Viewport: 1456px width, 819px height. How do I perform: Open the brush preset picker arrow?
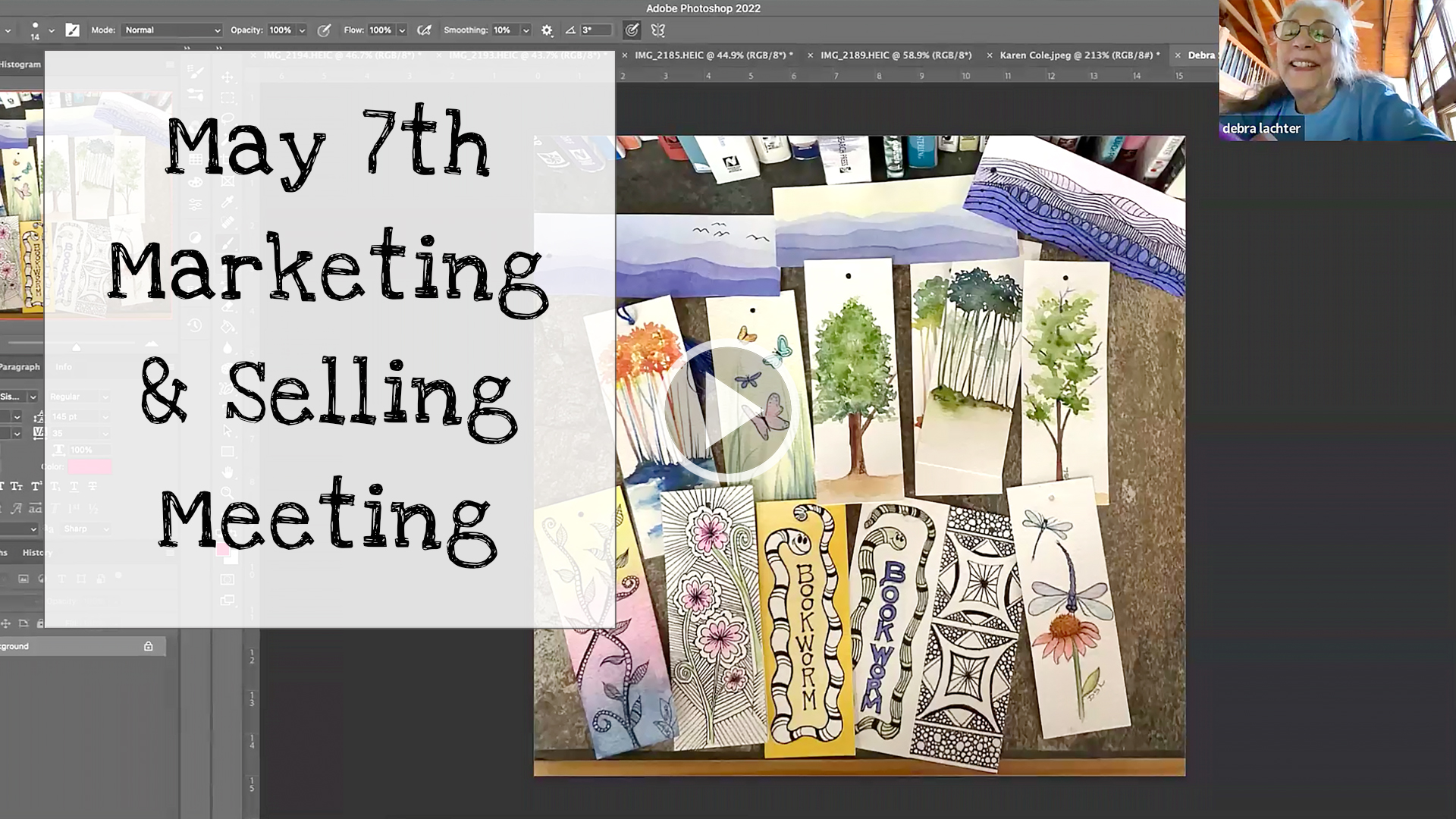52,30
